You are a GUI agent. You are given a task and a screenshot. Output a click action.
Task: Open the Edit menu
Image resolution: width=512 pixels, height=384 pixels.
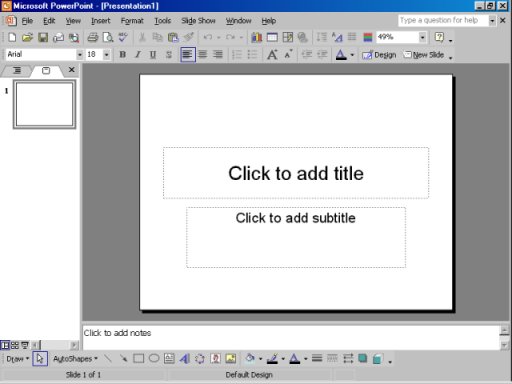coord(49,21)
